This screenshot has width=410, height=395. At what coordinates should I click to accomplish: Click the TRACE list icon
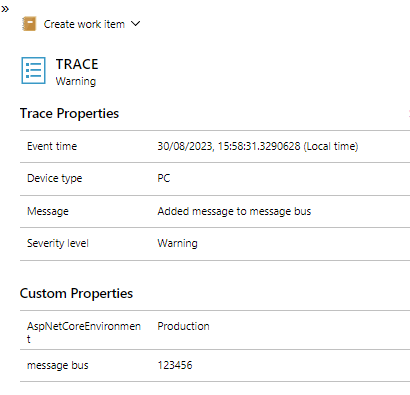(x=33, y=70)
